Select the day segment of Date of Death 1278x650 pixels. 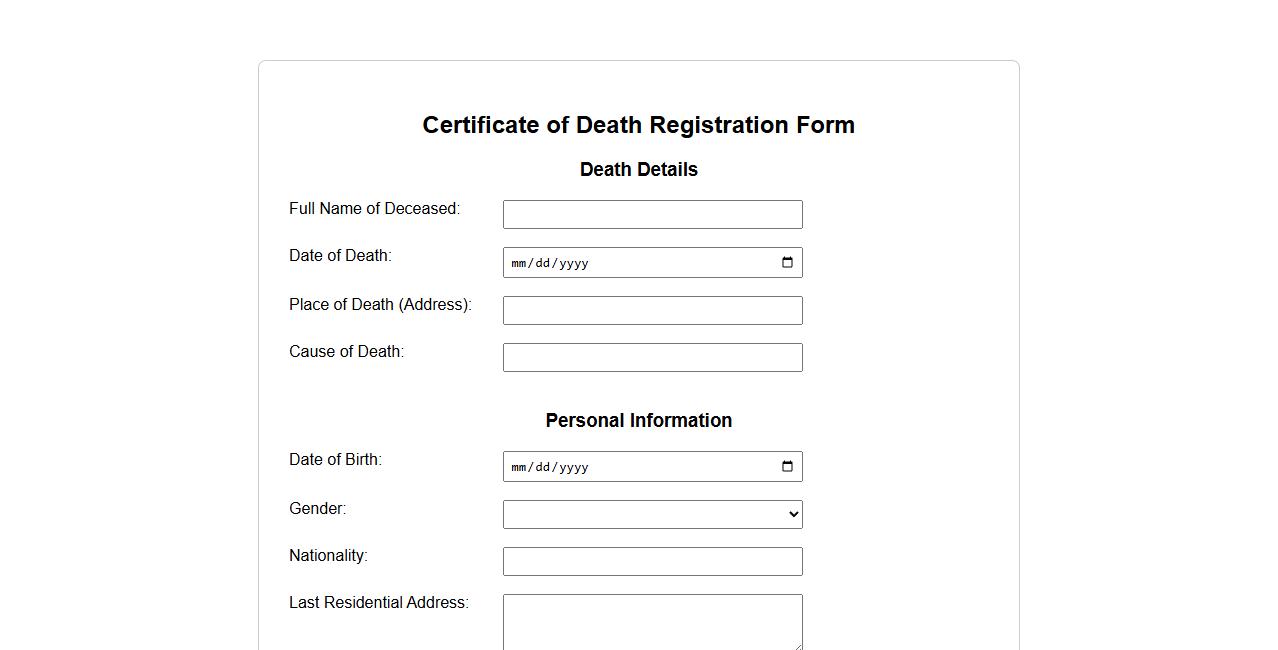(x=543, y=263)
